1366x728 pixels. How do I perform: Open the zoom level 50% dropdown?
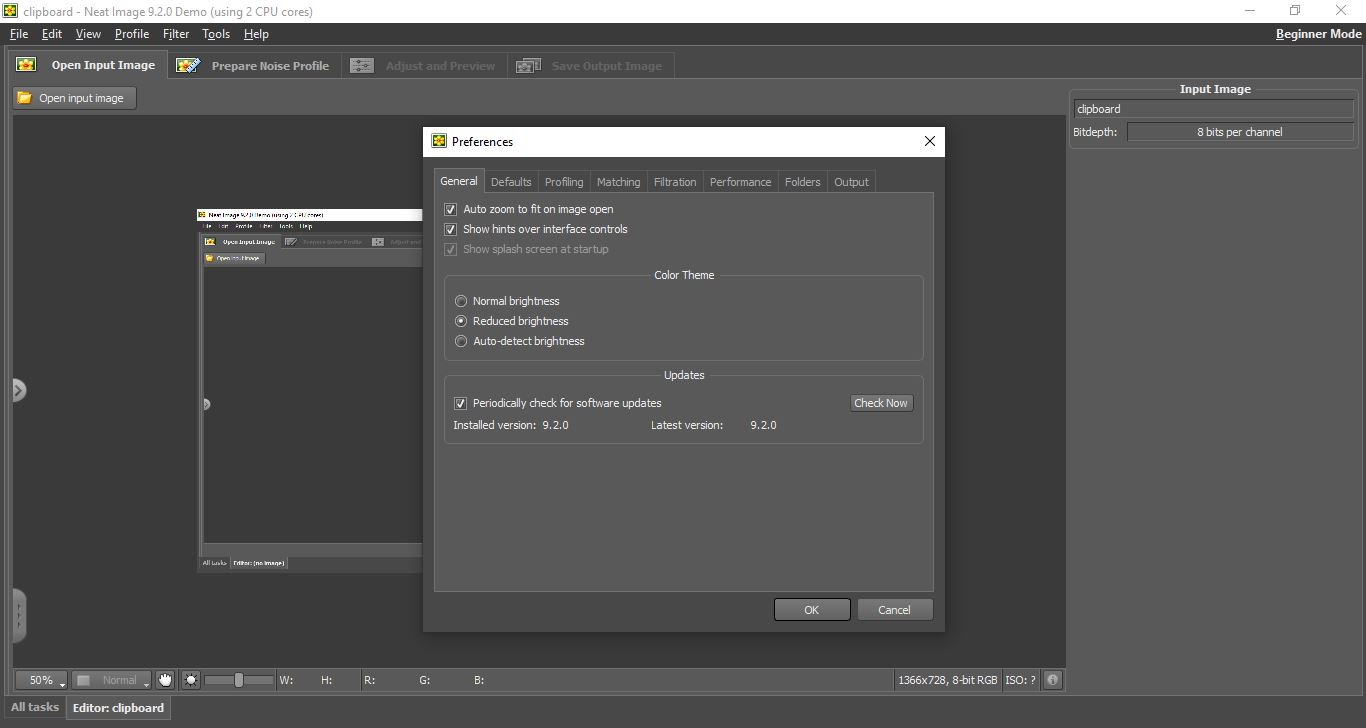[41, 680]
